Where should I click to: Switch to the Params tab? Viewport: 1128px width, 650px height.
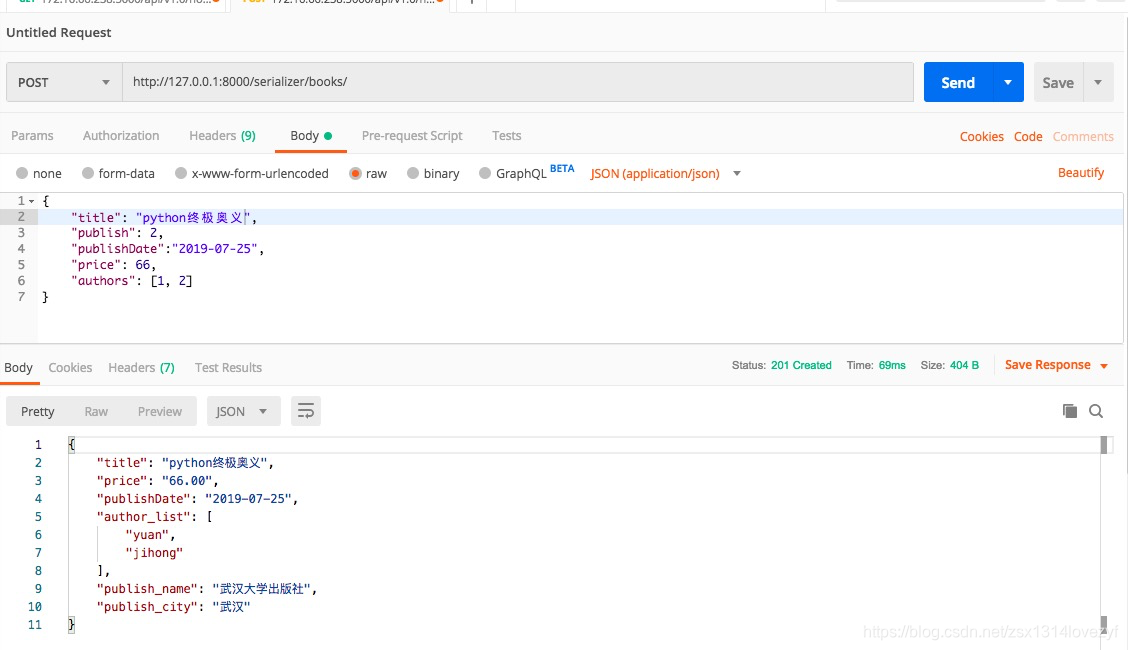[x=32, y=136]
